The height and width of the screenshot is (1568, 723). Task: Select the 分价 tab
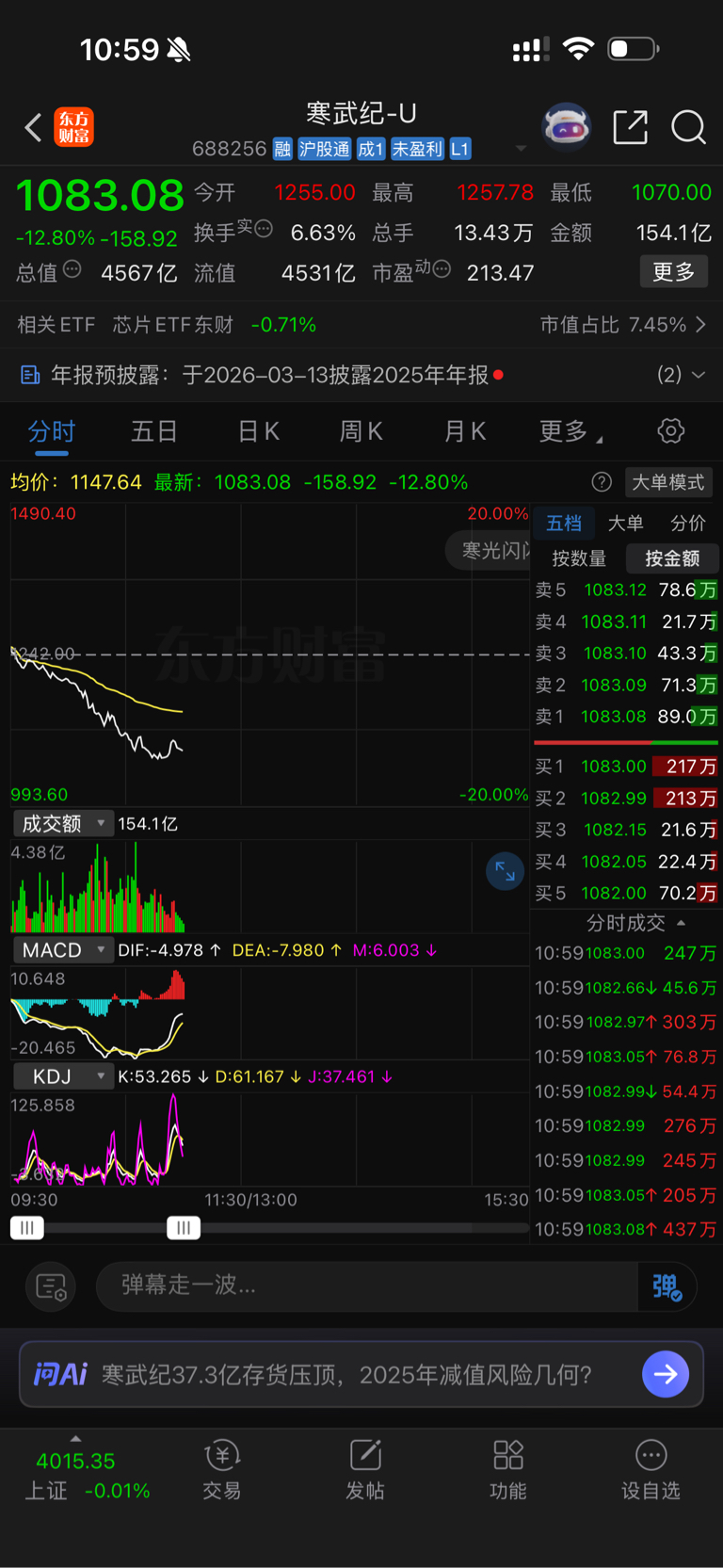click(x=687, y=523)
